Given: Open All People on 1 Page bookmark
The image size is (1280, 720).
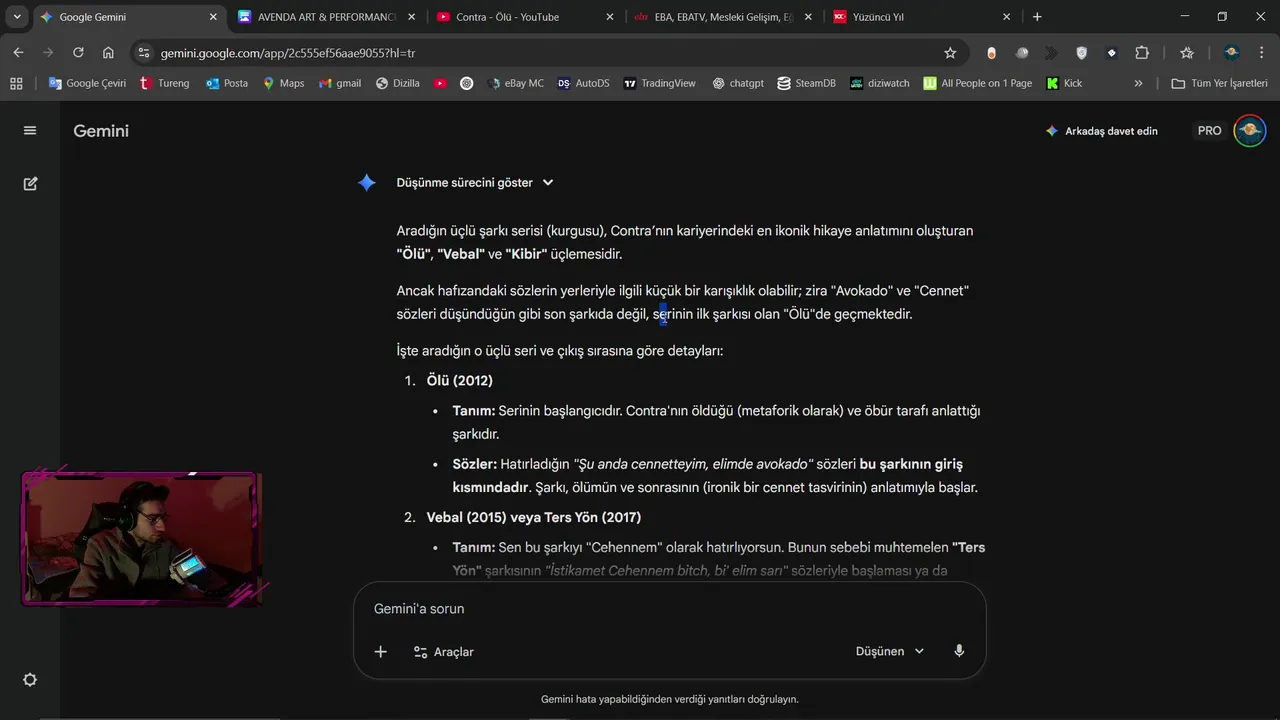Looking at the screenshot, I should click(x=978, y=84).
